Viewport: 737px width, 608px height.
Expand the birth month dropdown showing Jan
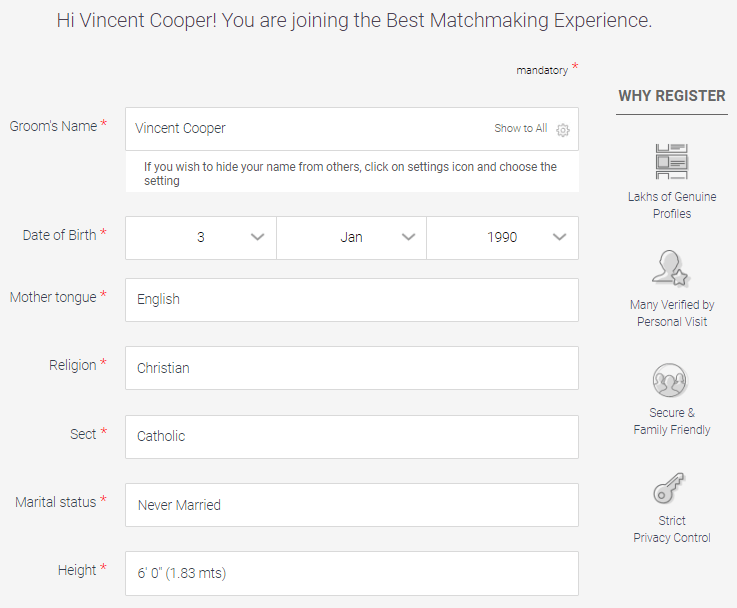(352, 238)
